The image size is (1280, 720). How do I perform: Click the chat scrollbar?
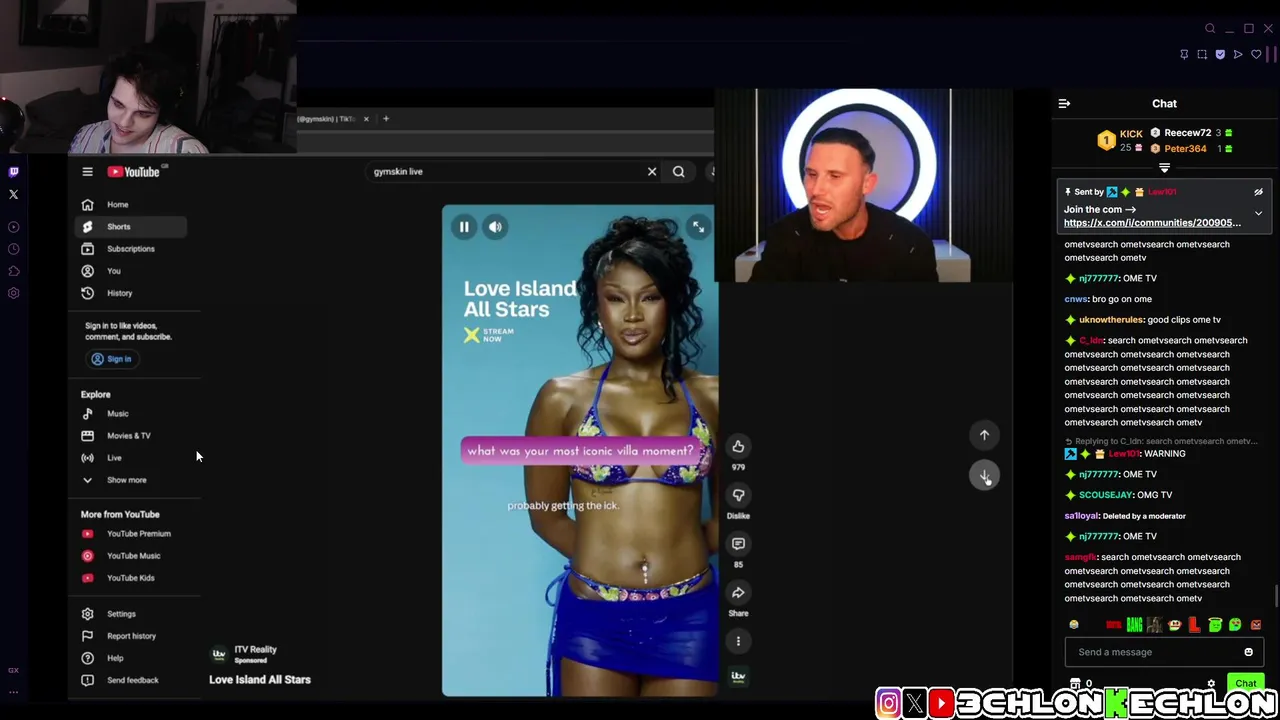coord(1276,596)
